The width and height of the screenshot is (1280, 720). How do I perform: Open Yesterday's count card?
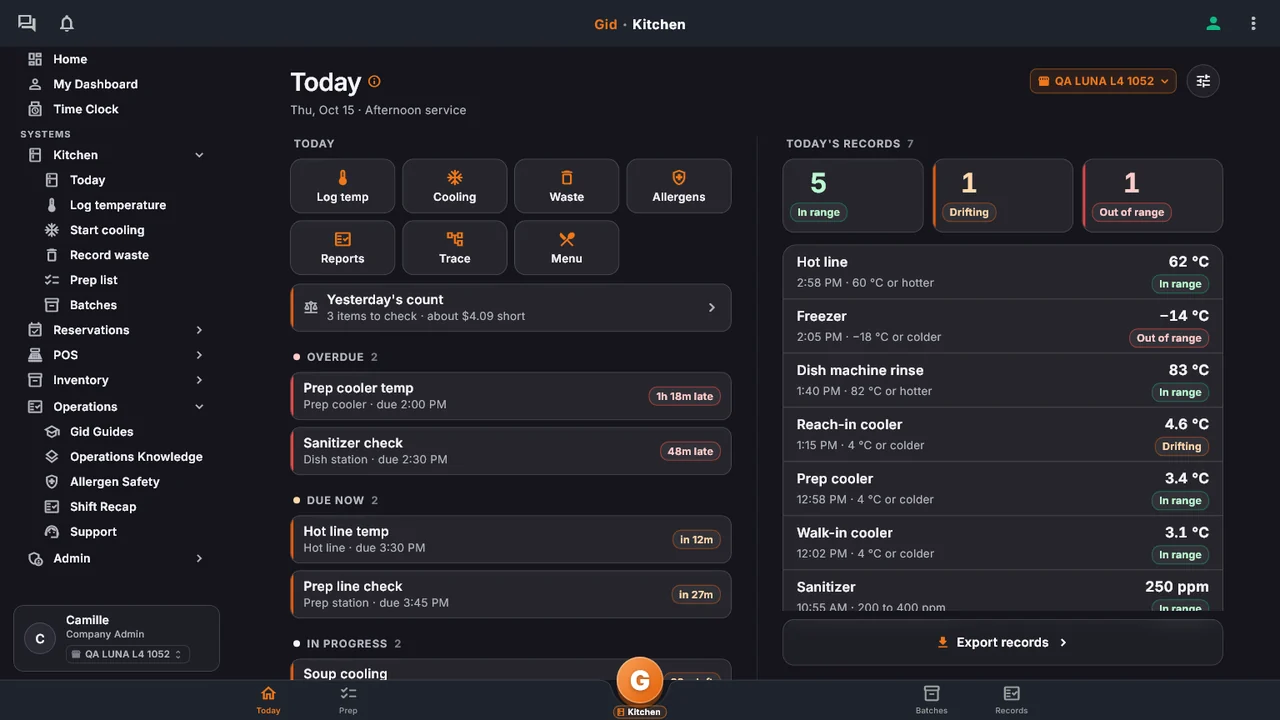(x=511, y=307)
